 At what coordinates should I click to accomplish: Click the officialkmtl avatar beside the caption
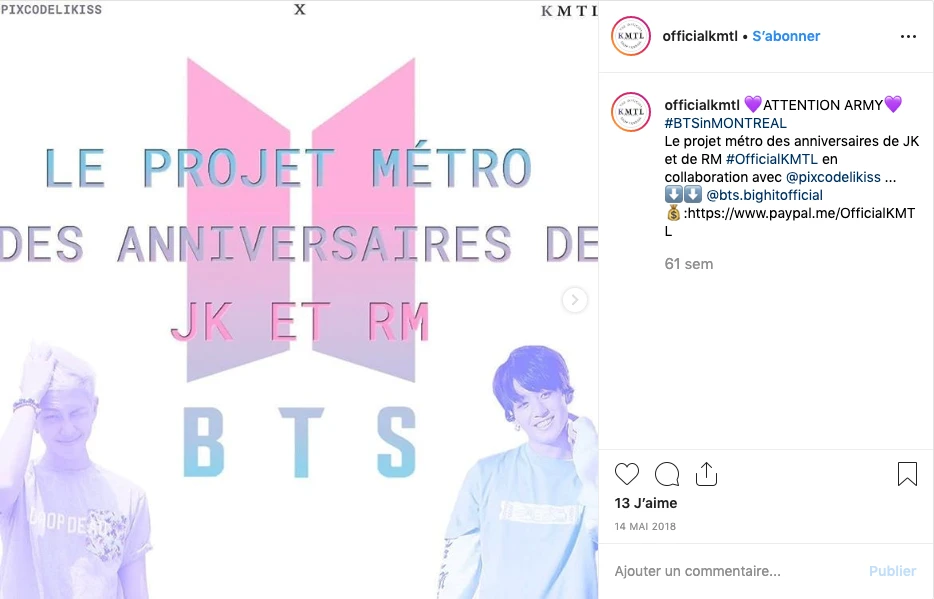point(631,111)
